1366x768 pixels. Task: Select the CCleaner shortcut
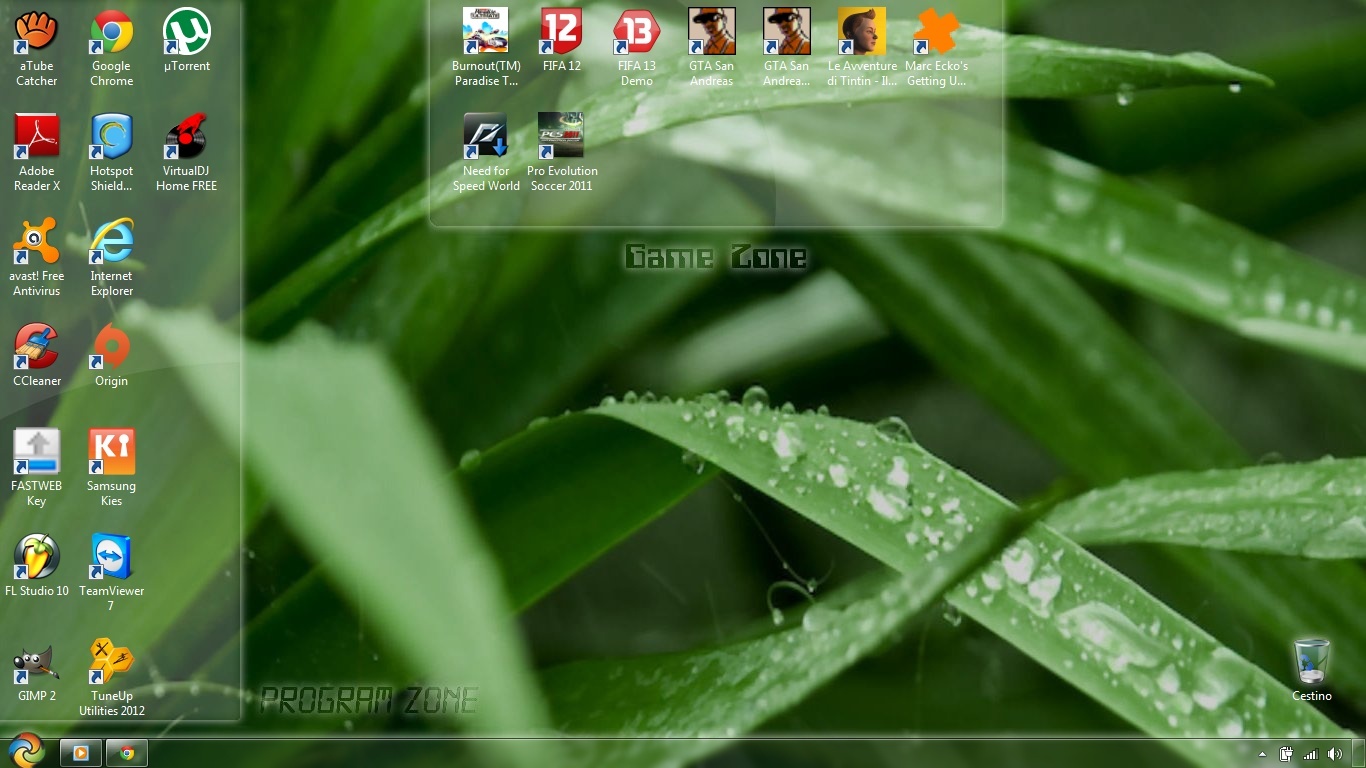coord(37,356)
